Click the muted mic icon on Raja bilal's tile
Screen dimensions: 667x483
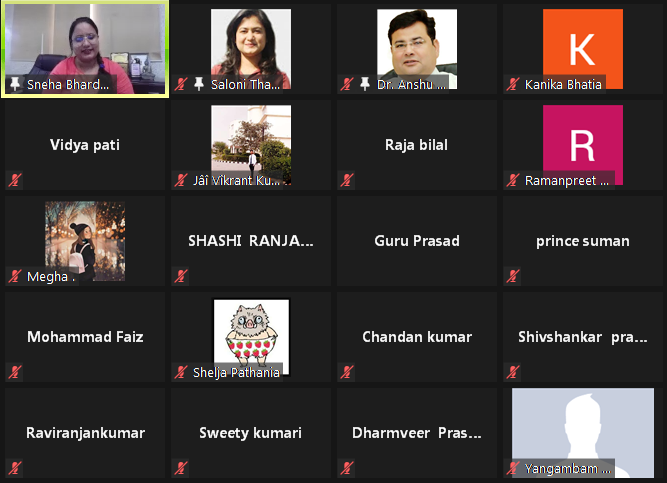click(x=347, y=180)
